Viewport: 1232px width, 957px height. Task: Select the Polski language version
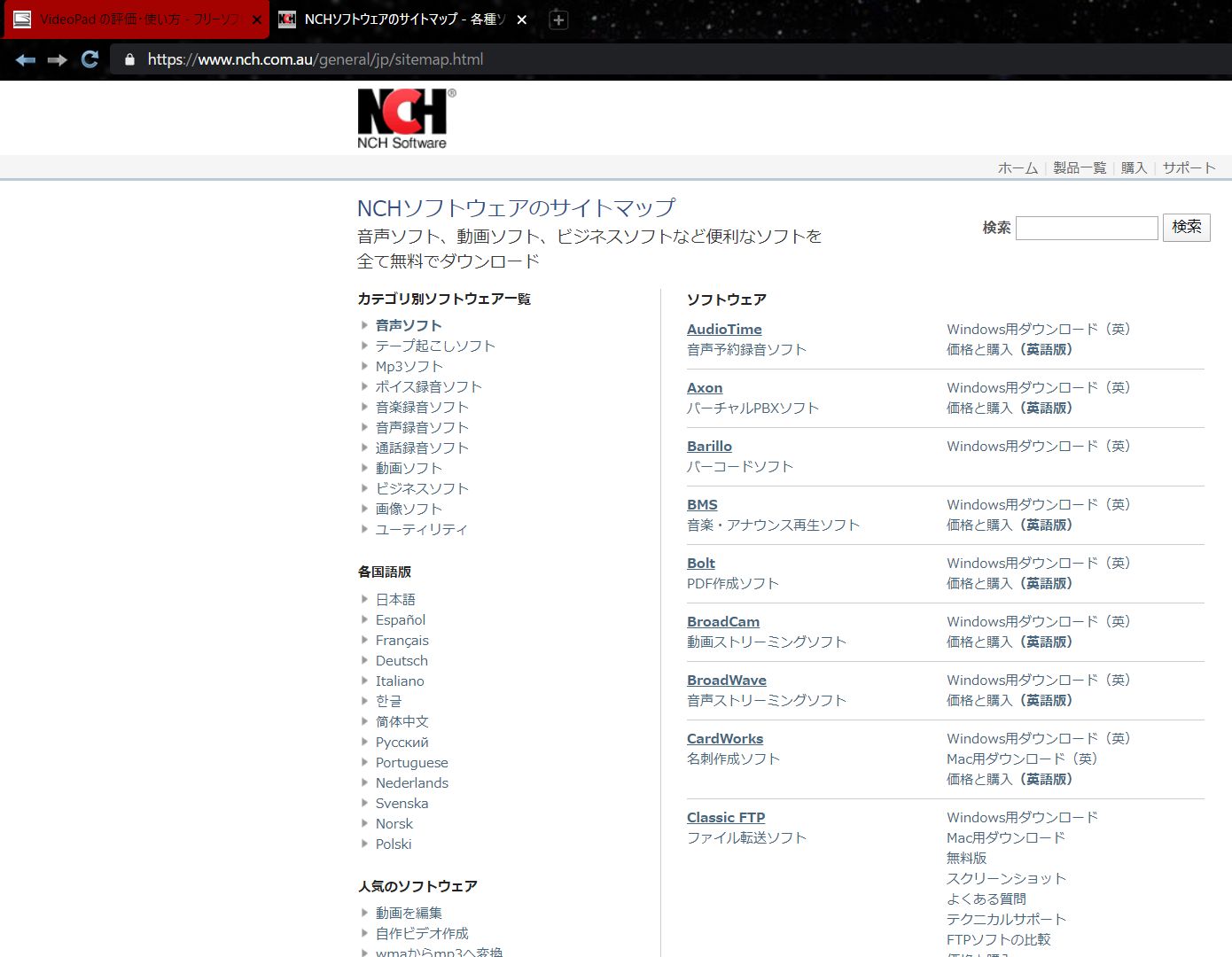click(394, 844)
